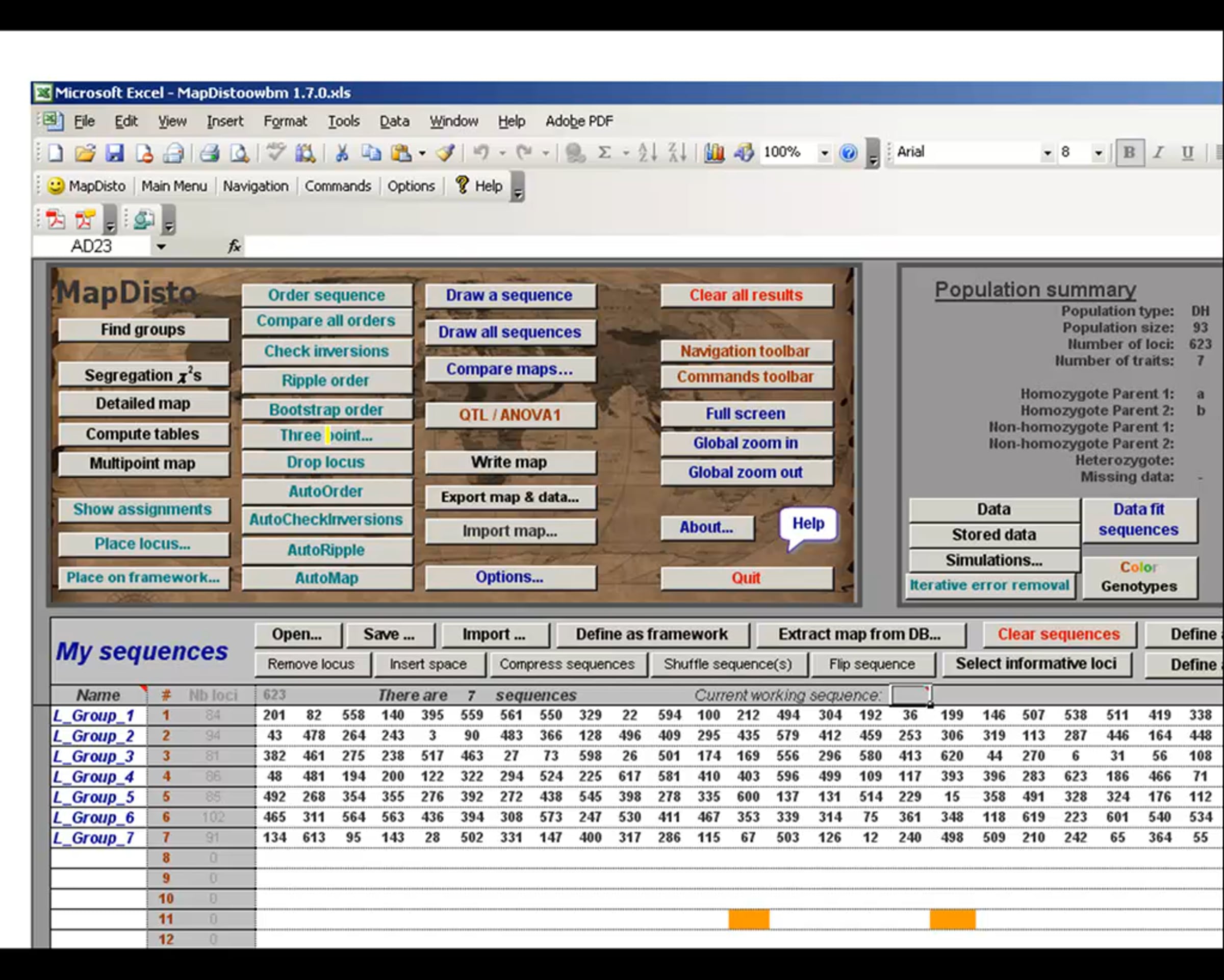Screen dimensions: 1224x980
Task: Click the Flip sequence button
Action: 872,664
